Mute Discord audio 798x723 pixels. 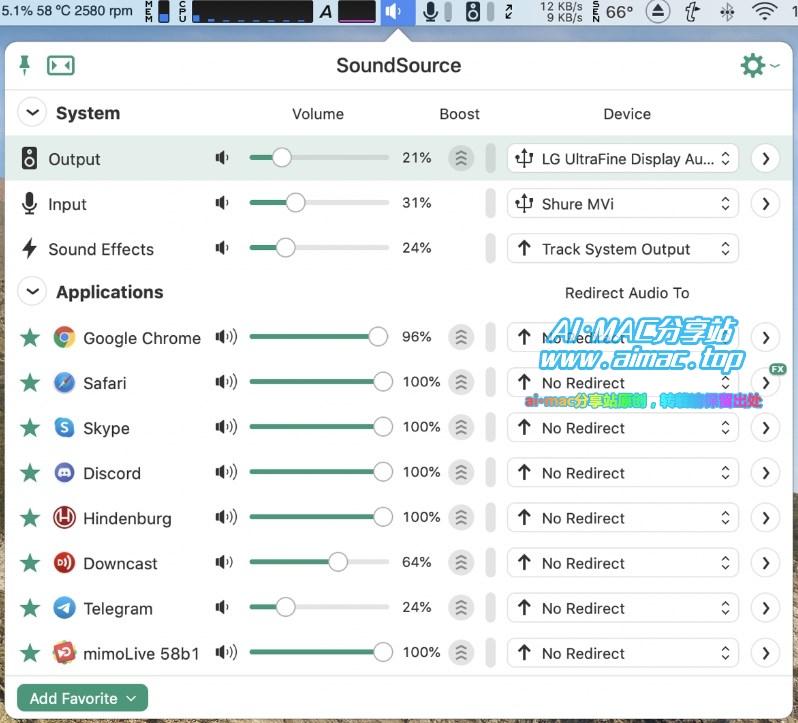226,472
